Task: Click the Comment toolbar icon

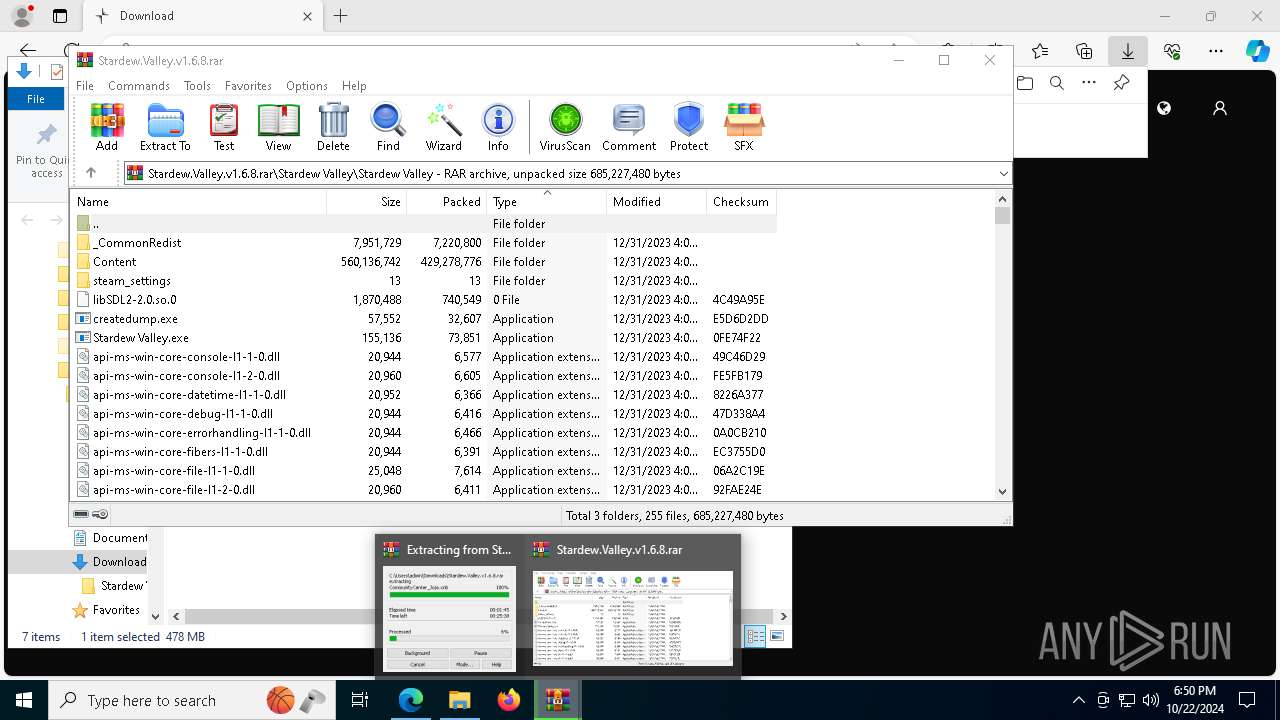Action: coord(628,127)
